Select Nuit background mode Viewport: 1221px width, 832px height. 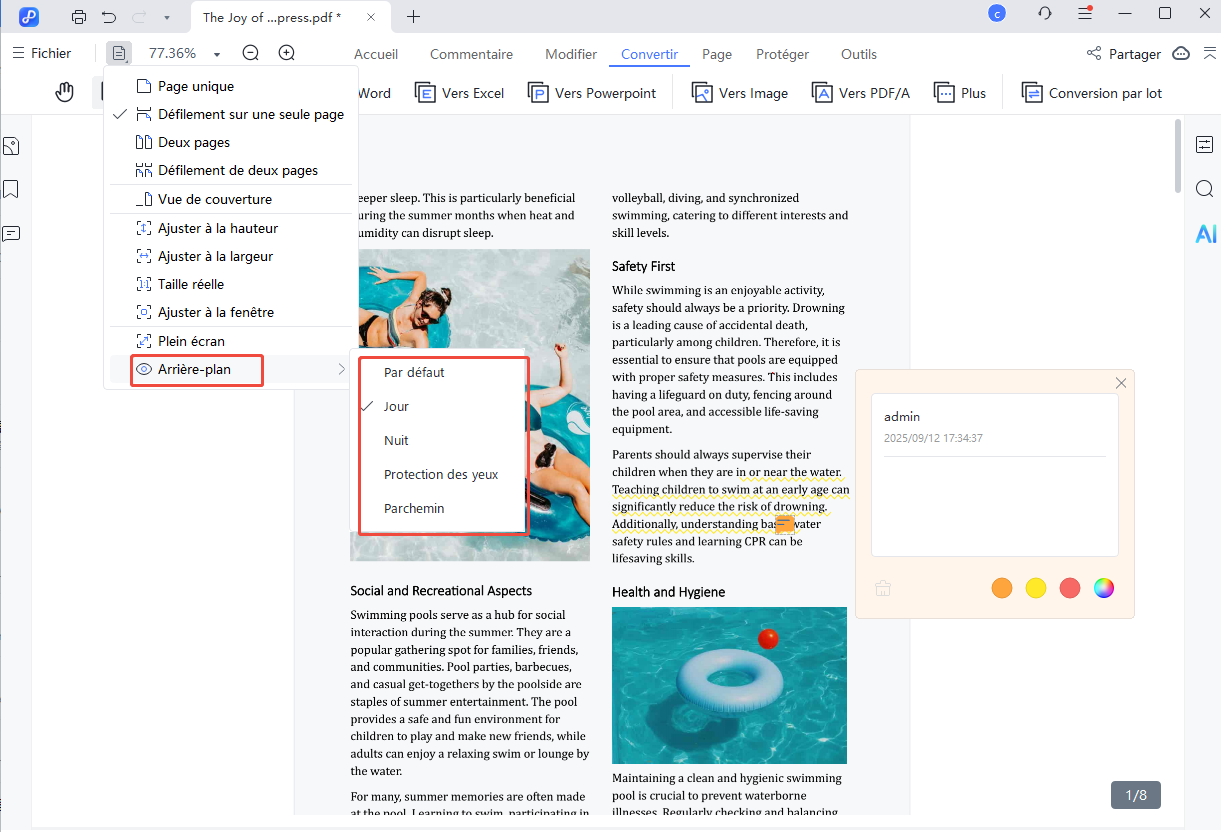(x=396, y=440)
